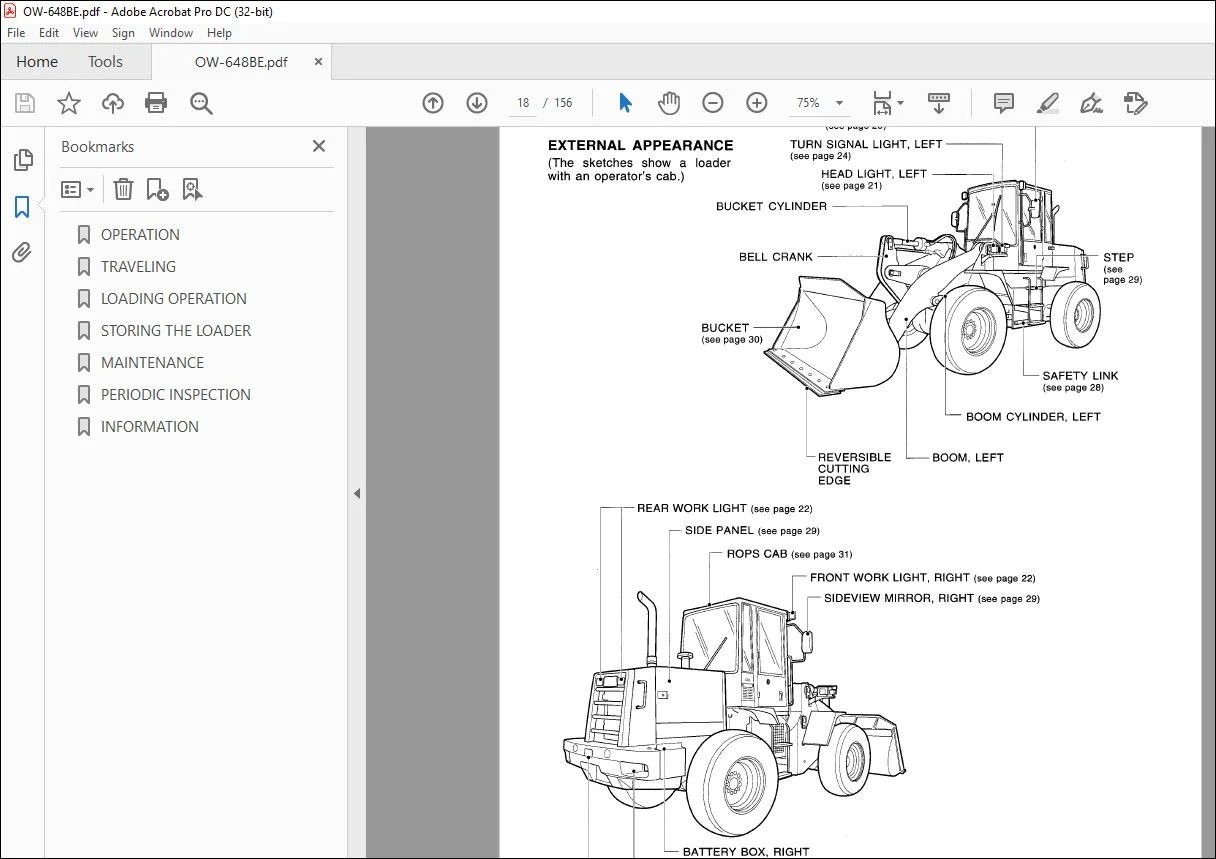Jump to the MAINTENANCE bookmark
This screenshot has height=859, width=1216.
152,362
